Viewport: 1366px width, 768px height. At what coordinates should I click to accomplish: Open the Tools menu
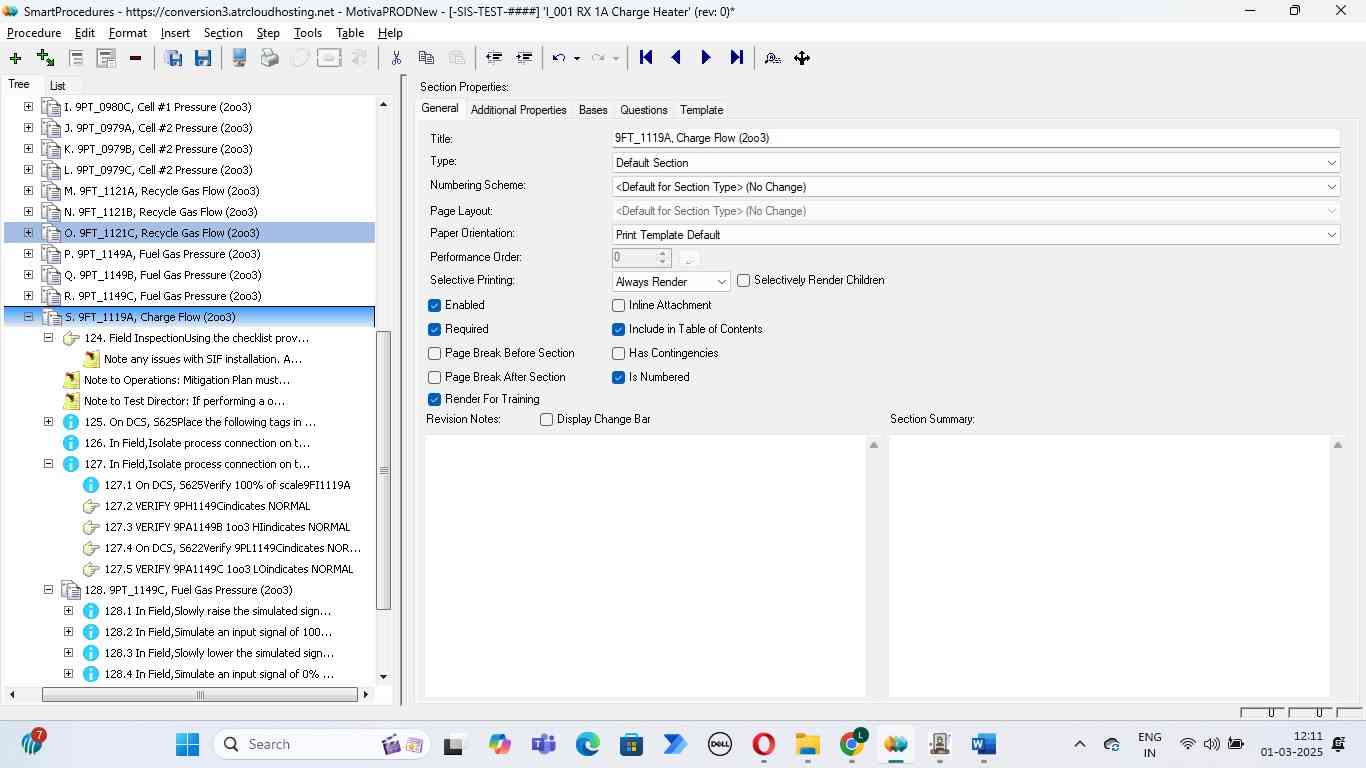pos(308,33)
